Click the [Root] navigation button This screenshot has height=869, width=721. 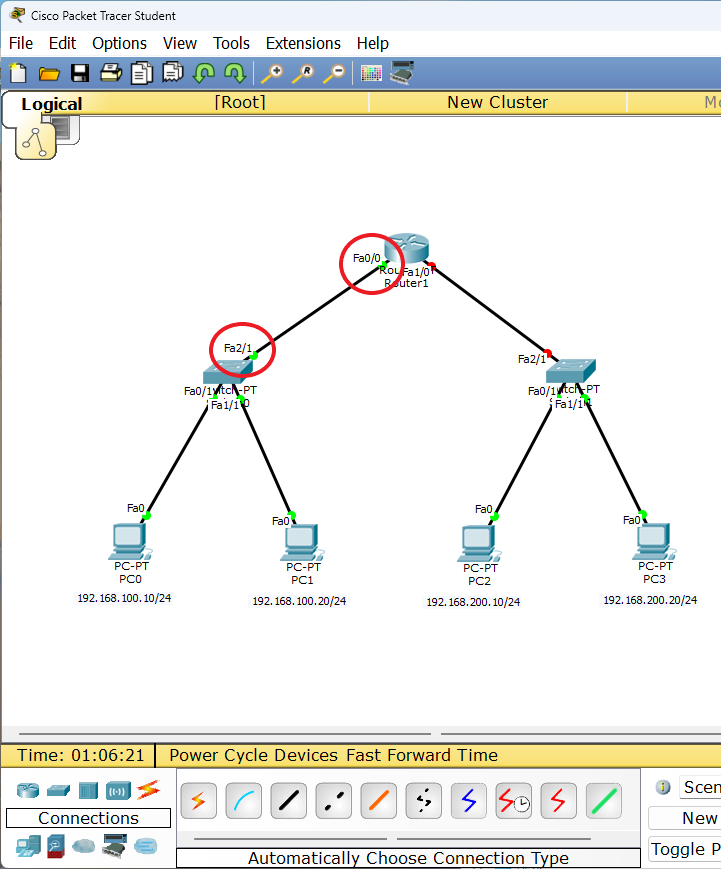coord(240,103)
